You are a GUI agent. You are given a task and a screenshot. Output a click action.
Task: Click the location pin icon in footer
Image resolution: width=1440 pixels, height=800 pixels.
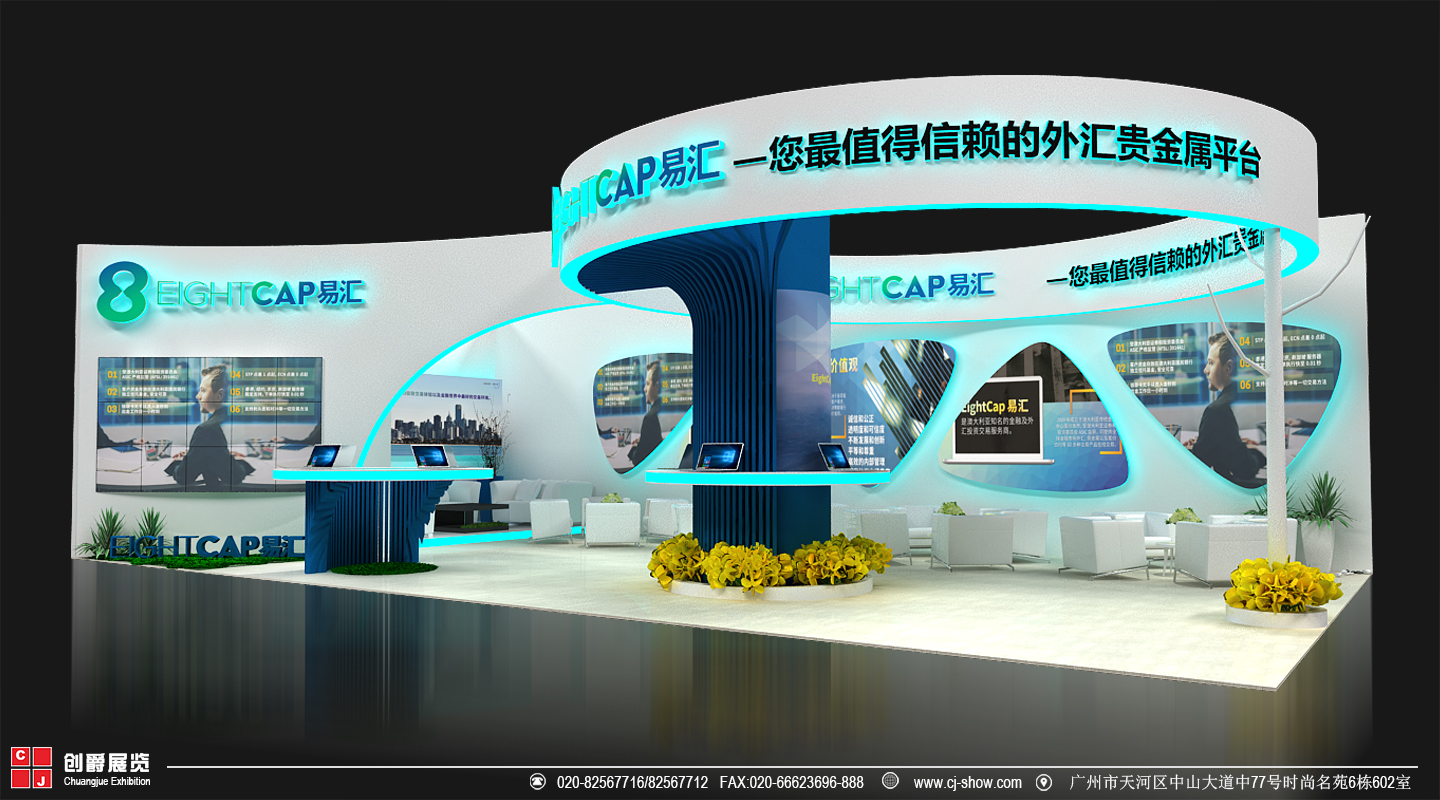[x=1044, y=782]
